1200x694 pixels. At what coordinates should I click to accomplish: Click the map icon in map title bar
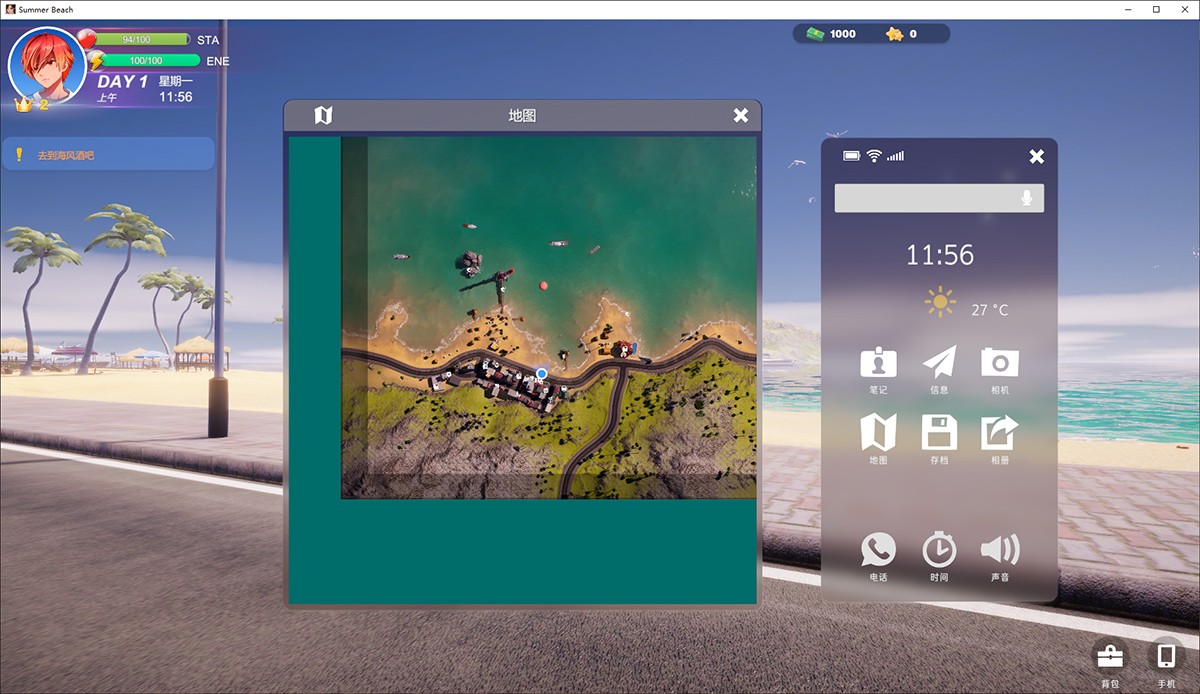point(323,116)
